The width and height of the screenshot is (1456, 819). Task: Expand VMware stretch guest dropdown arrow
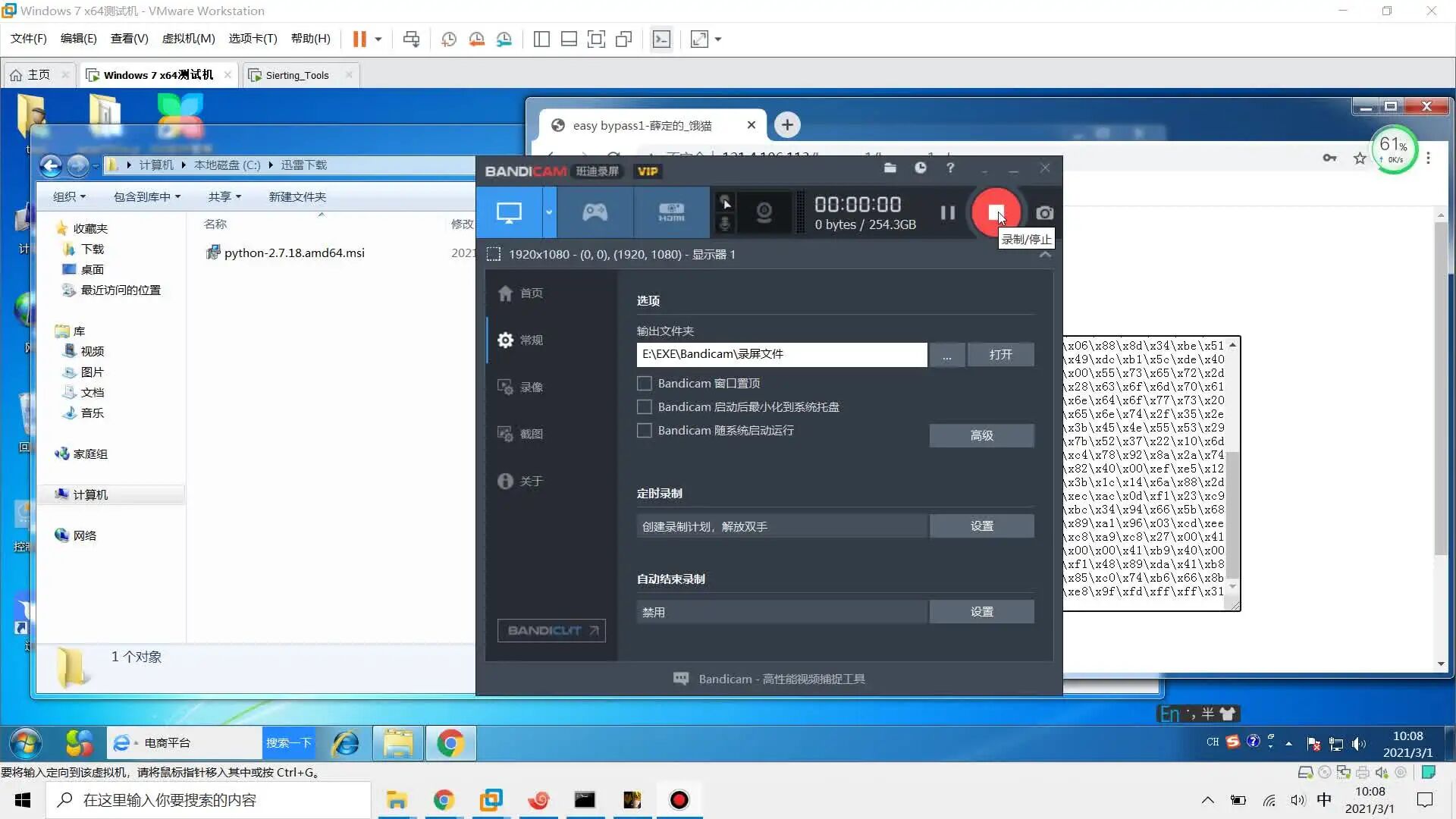(718, 39)
